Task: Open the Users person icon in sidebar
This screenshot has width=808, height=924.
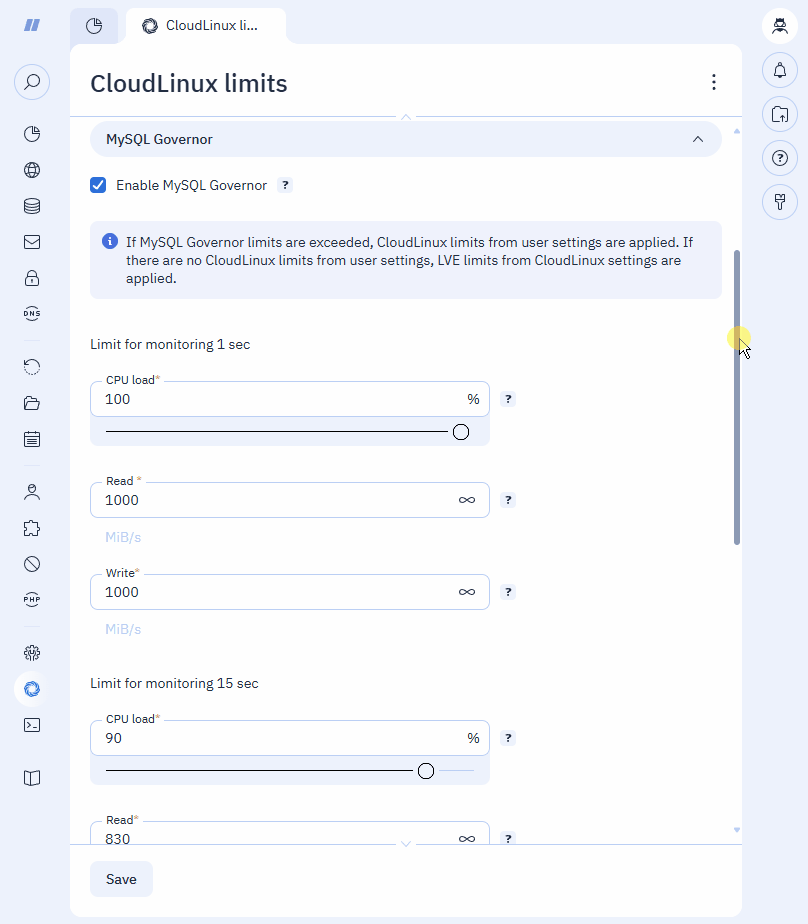Action: pos(32,493)
